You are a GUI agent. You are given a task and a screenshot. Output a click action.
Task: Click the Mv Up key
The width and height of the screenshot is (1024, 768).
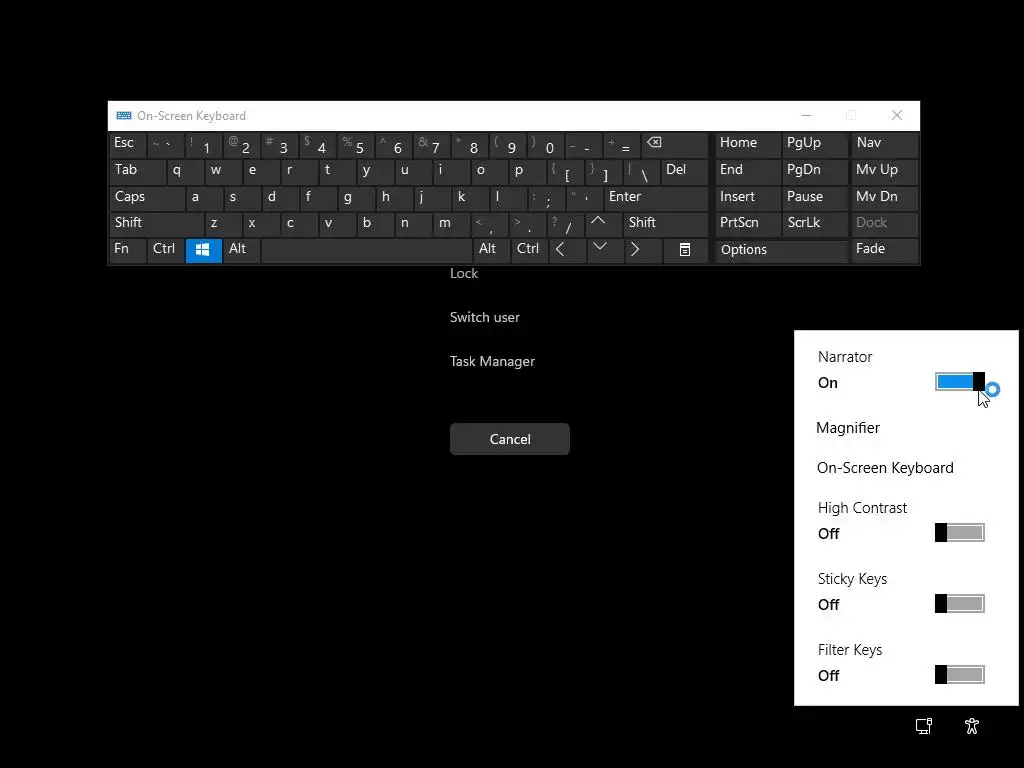pos(884,170)
